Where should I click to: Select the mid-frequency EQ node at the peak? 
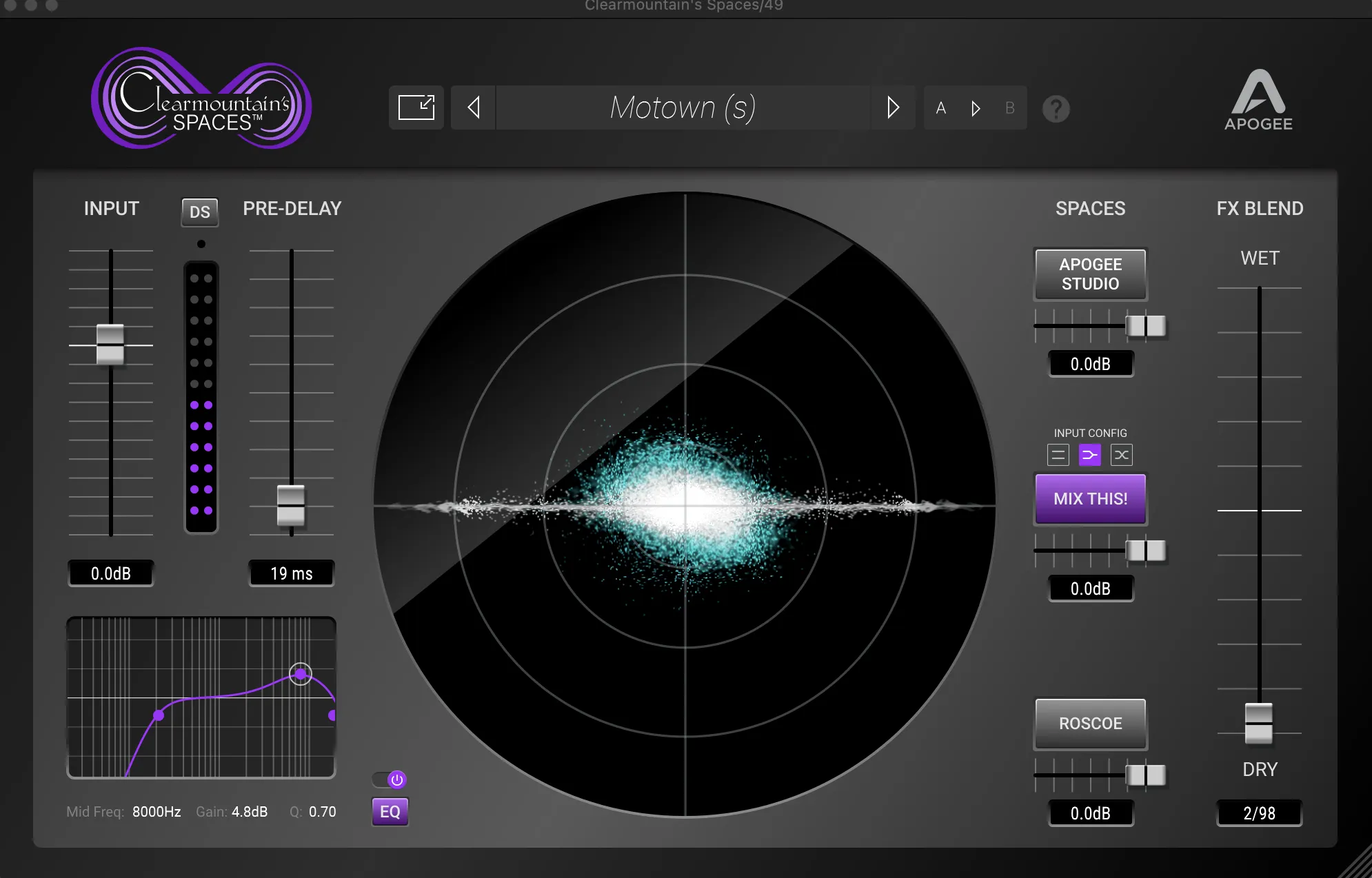point(301,673)
